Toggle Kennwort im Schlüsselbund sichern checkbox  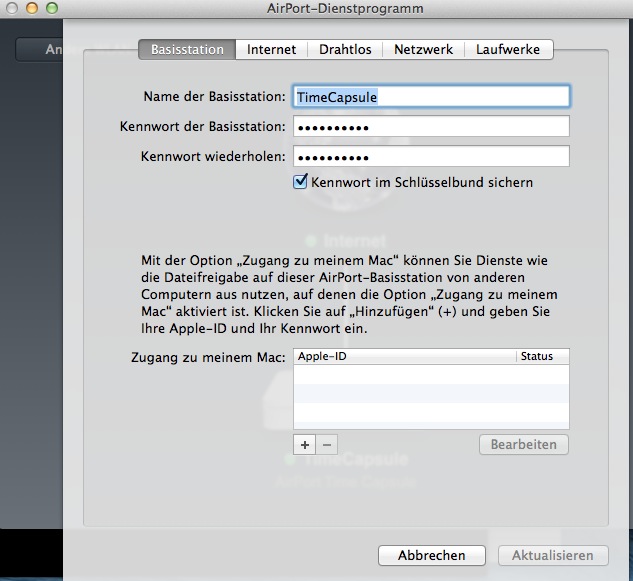[300, 183]
